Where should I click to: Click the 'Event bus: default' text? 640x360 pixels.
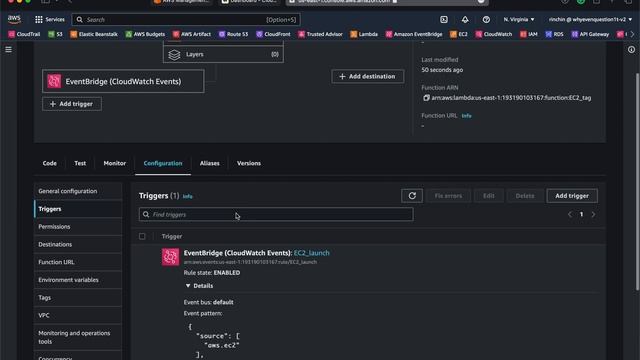(209, 302)
